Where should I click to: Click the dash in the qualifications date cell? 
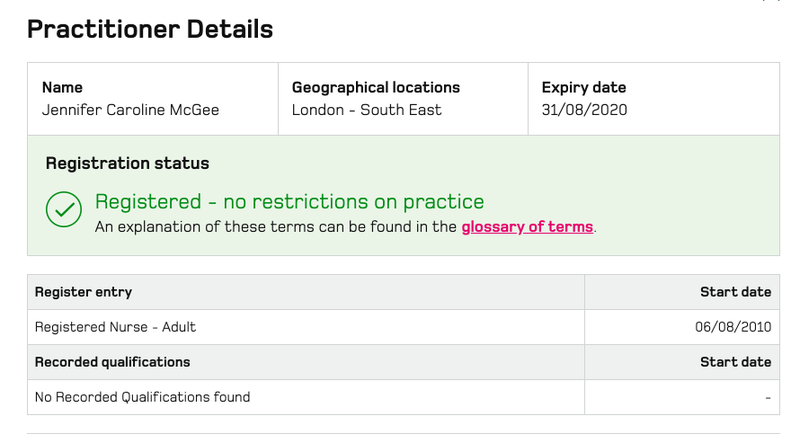pyautogui.click(x=768, y=397)
